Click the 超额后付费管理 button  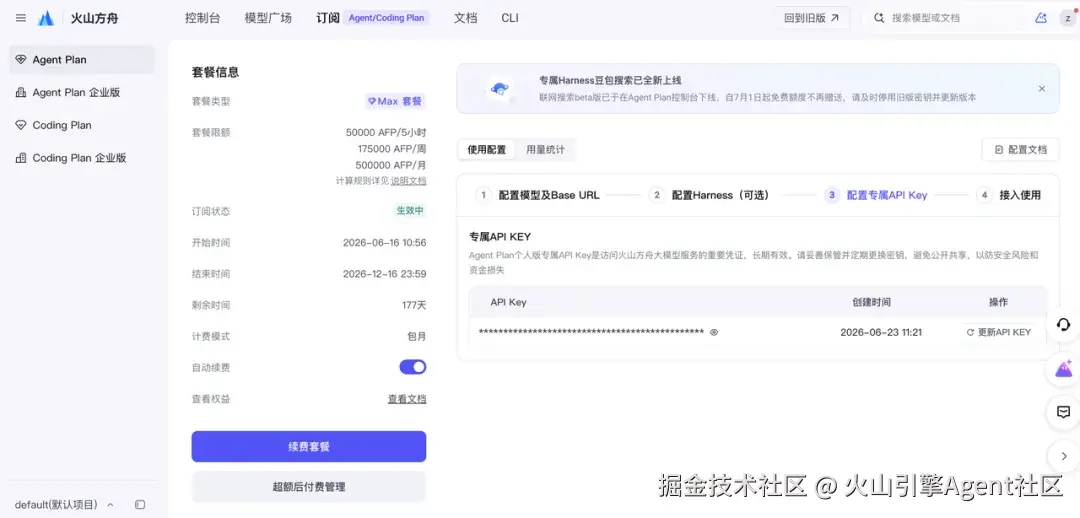(309, 487)
